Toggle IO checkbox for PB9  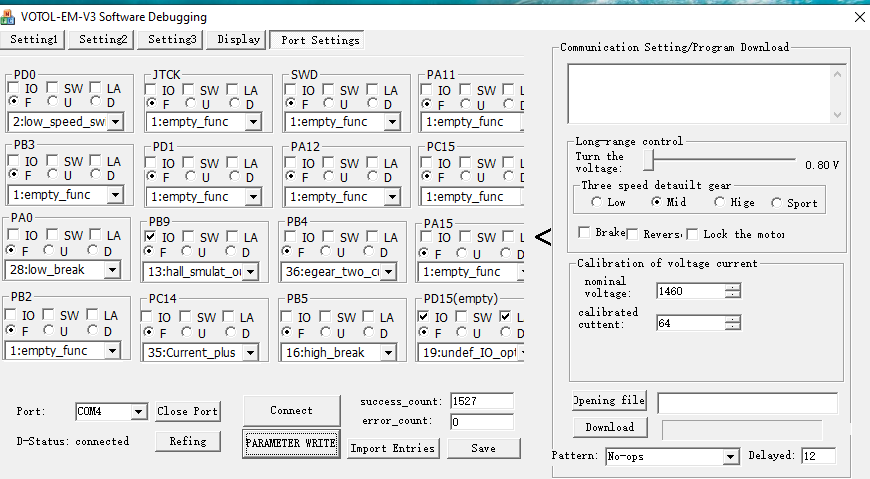pos(151,237)
